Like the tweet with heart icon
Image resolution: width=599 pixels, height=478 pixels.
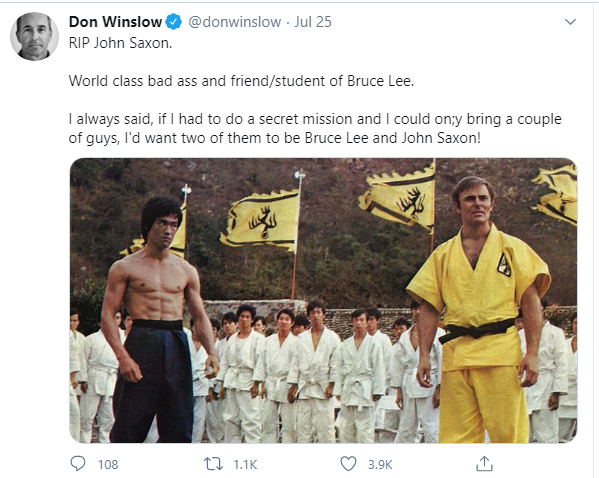tap(348, 464)
